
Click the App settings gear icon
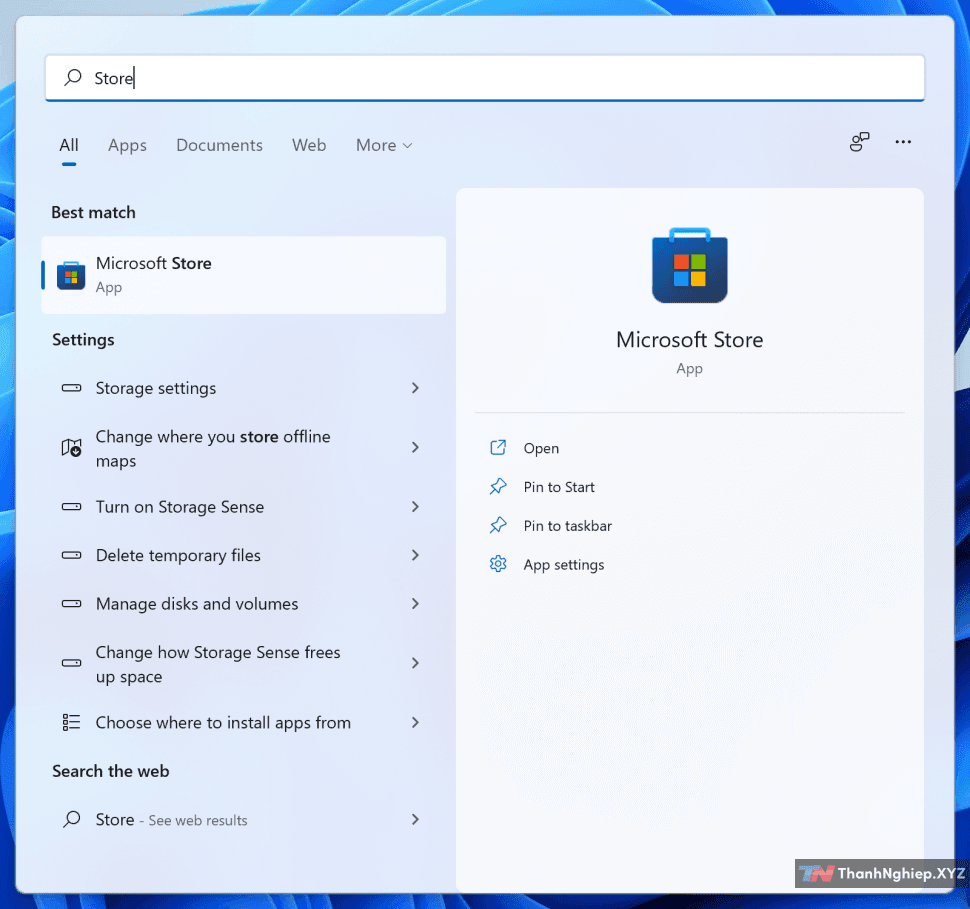[x=498, y=564]
